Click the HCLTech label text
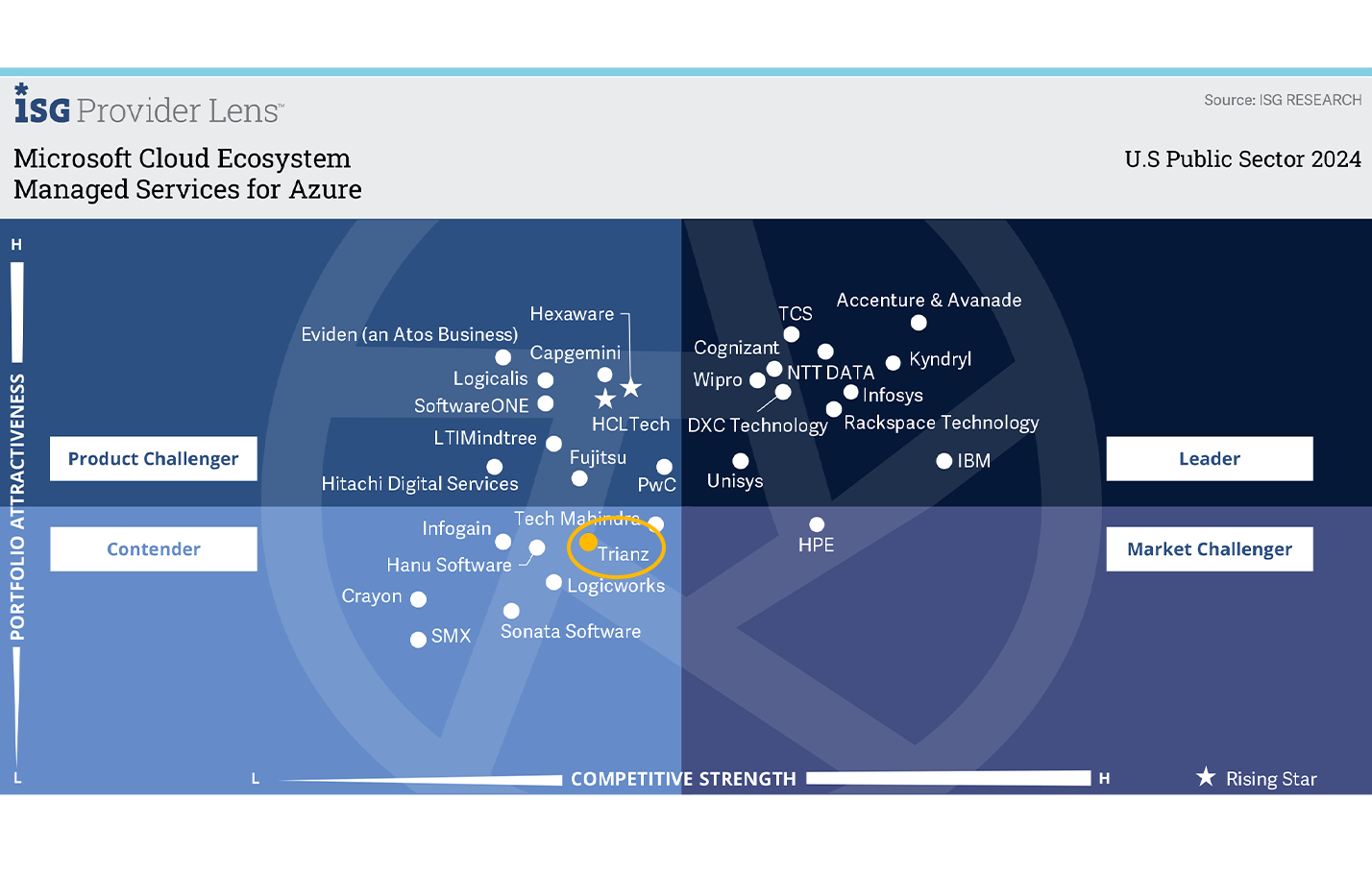 point(630,425)
